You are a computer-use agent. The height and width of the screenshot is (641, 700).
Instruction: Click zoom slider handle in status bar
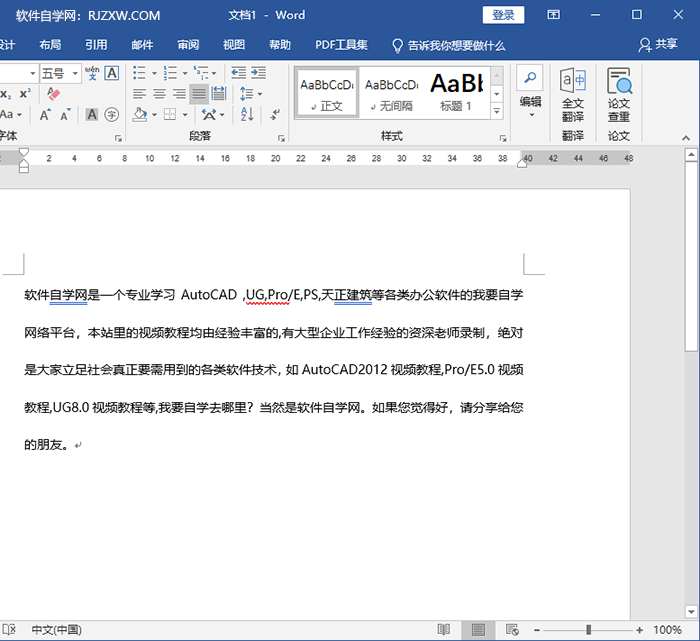tap(588, 630)
